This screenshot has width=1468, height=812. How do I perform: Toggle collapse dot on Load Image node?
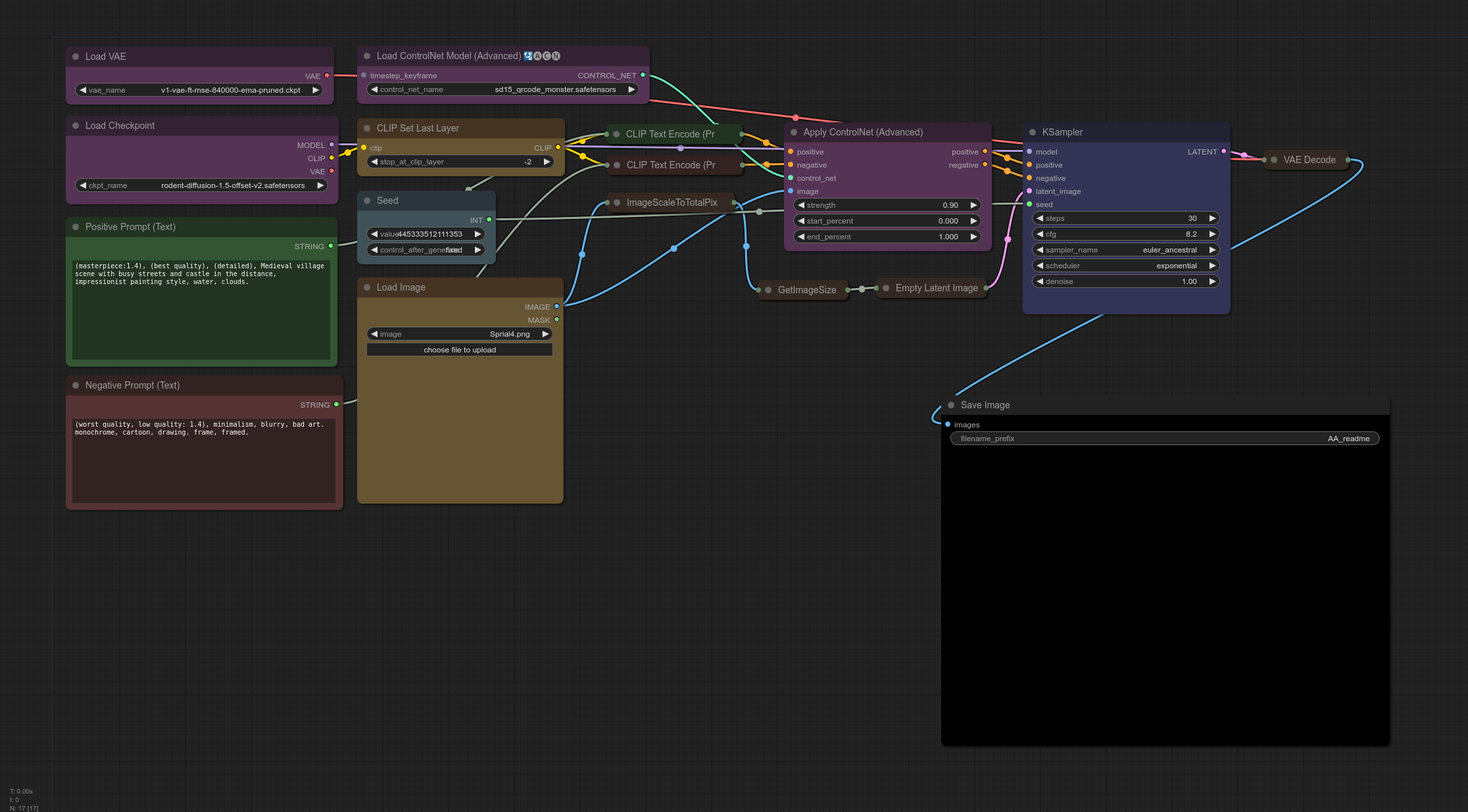point(367,287)
